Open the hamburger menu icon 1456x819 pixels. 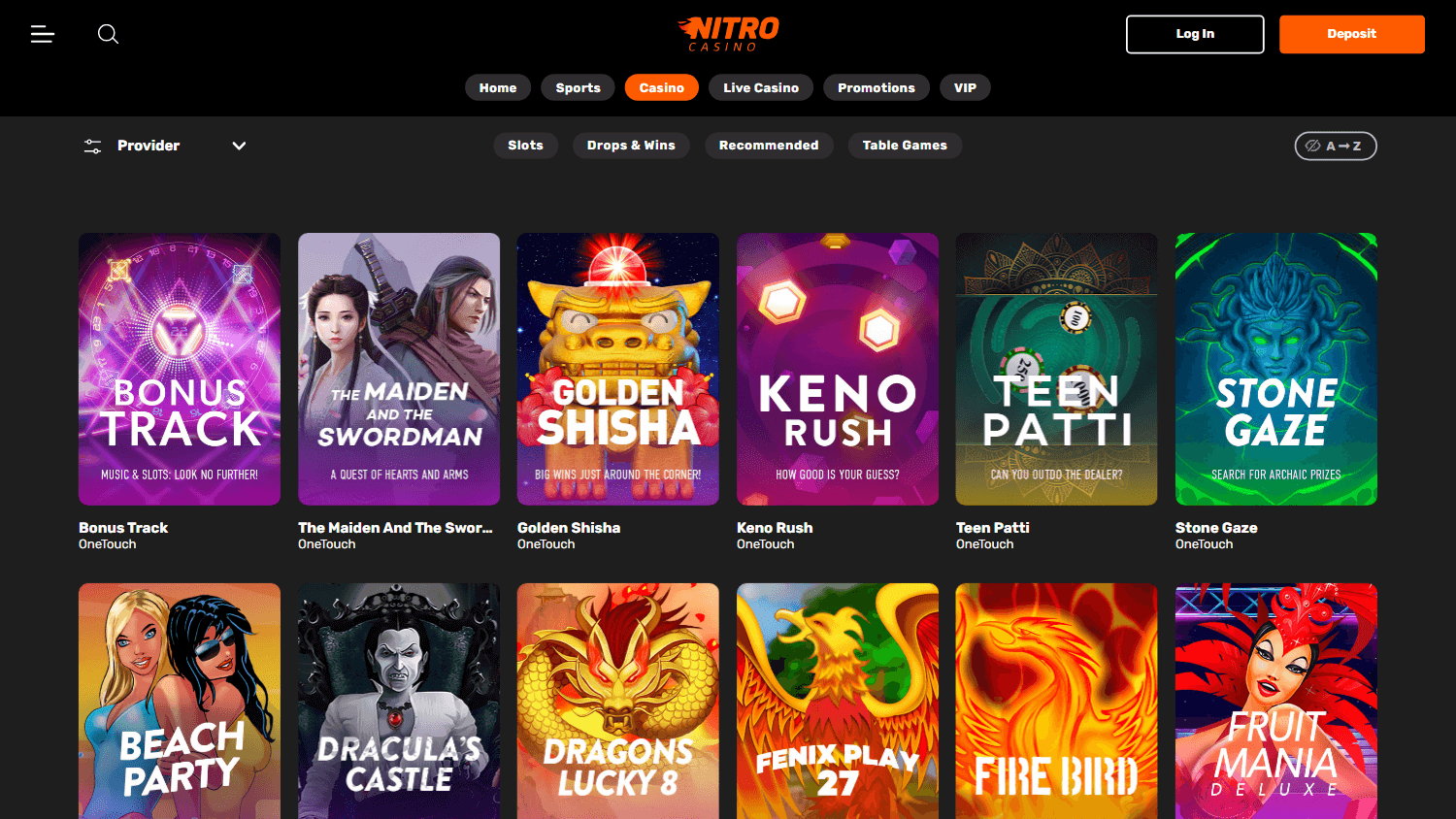pos(43,34)
